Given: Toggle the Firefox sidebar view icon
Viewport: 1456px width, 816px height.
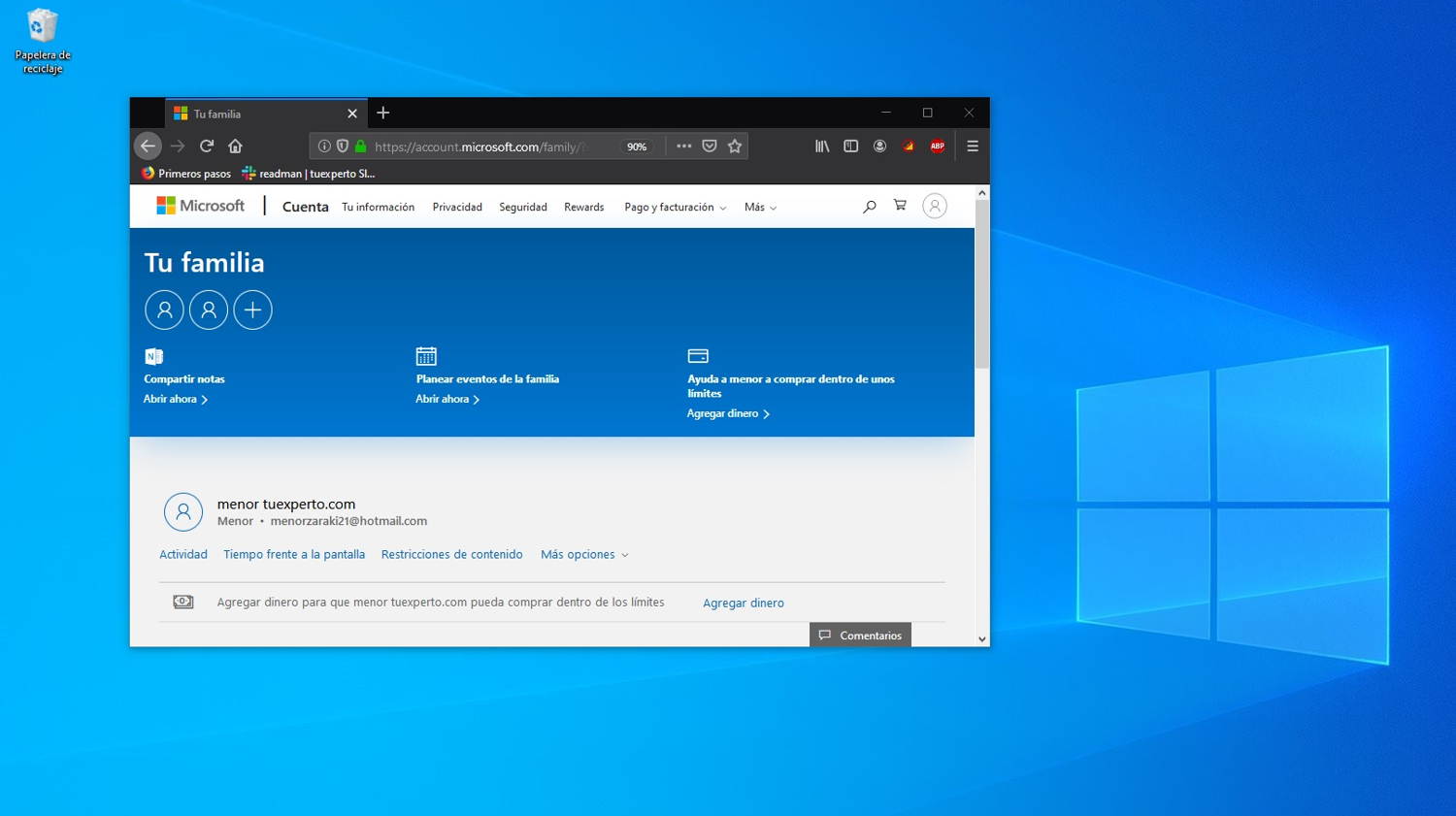Looking at the screenshot, I should coord(850,147).
